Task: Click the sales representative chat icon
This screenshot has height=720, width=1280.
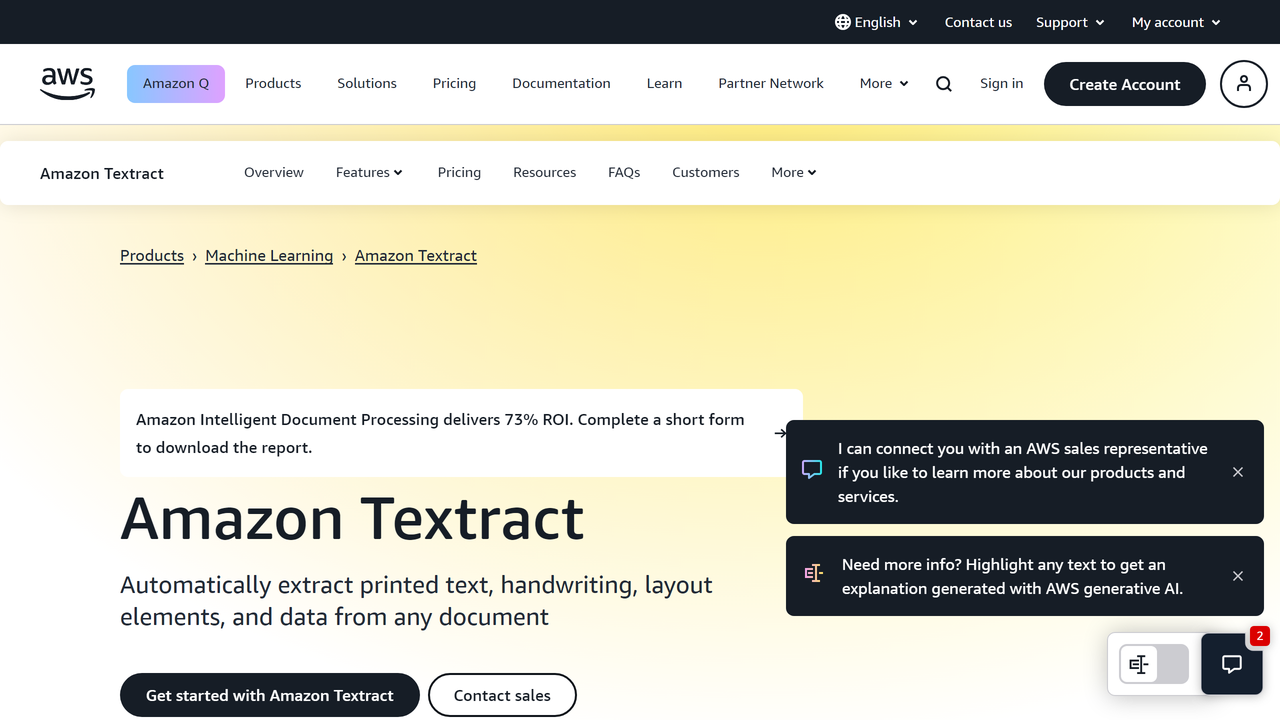Action: pos(812,470)
